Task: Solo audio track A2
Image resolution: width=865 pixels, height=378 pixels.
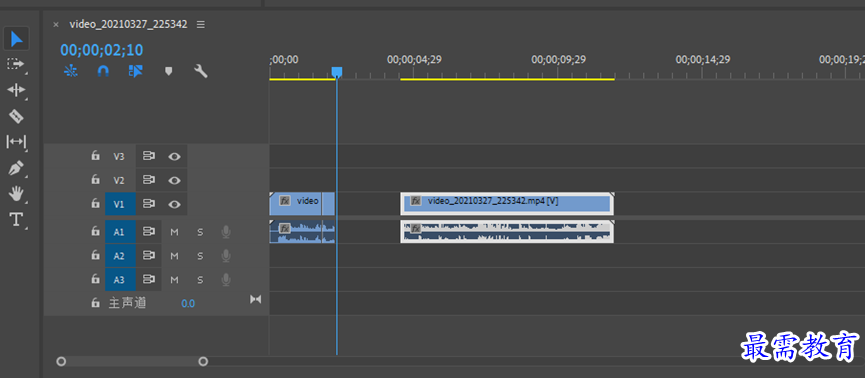Action: click(x=200, y=256)
